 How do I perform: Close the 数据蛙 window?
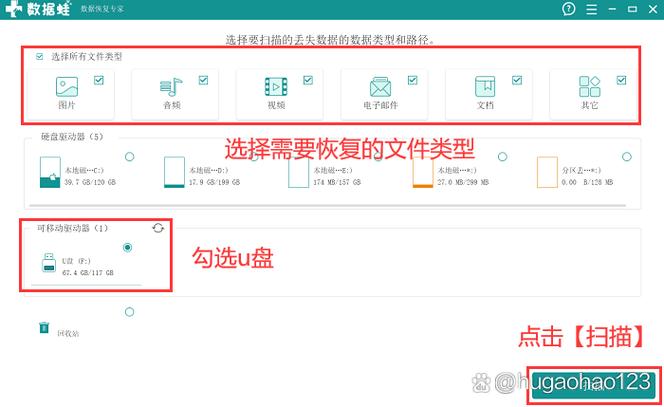(653, 9)
